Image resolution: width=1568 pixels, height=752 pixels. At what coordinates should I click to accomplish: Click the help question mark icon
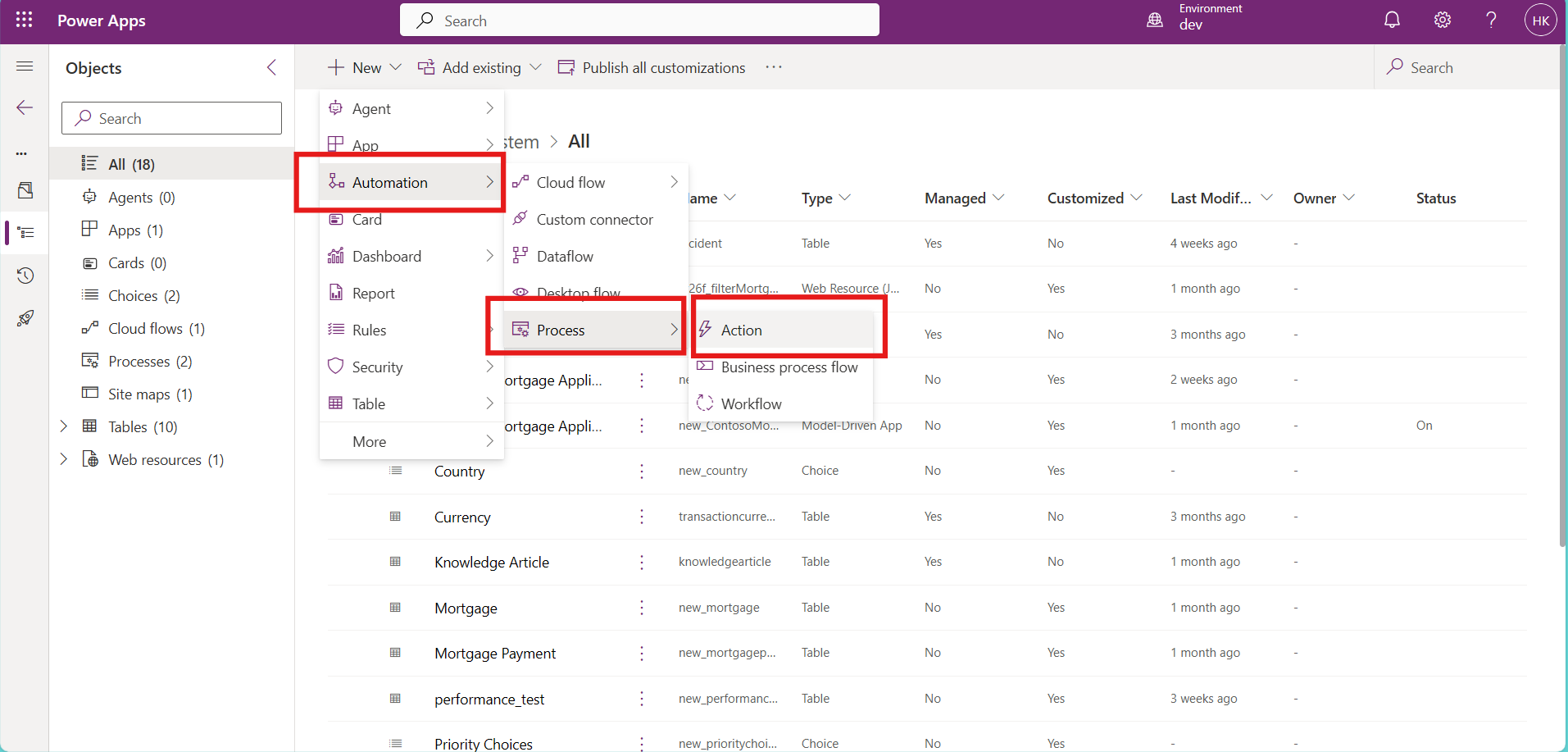click(x=1491, y=21)
